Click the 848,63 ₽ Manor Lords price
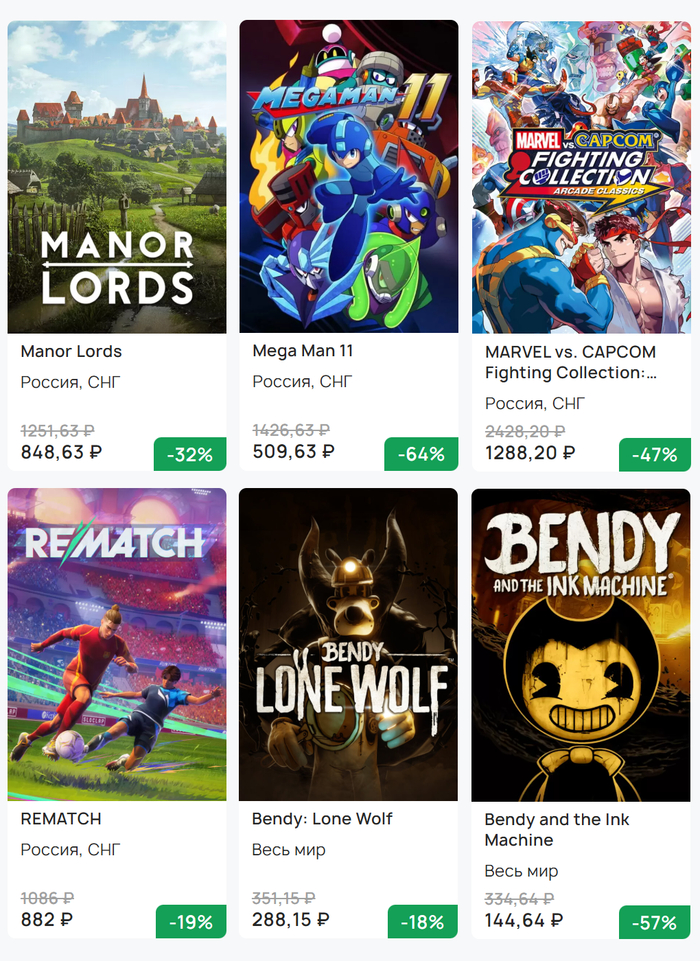This screenshot has height=961, width=700. [62, 452]
